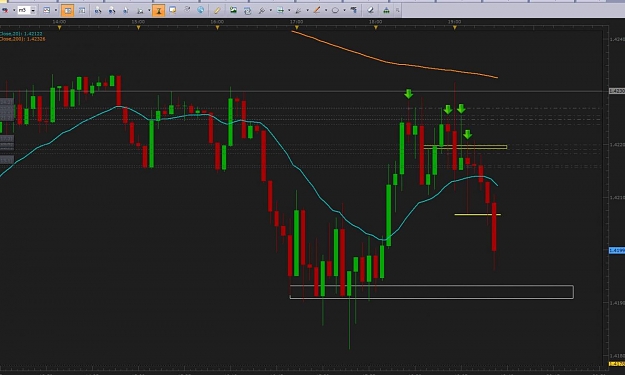Open the pencil line tool dropdown arrow
Image resolution: width=625 pixels, height=375 pixels.
click(326, 10)
